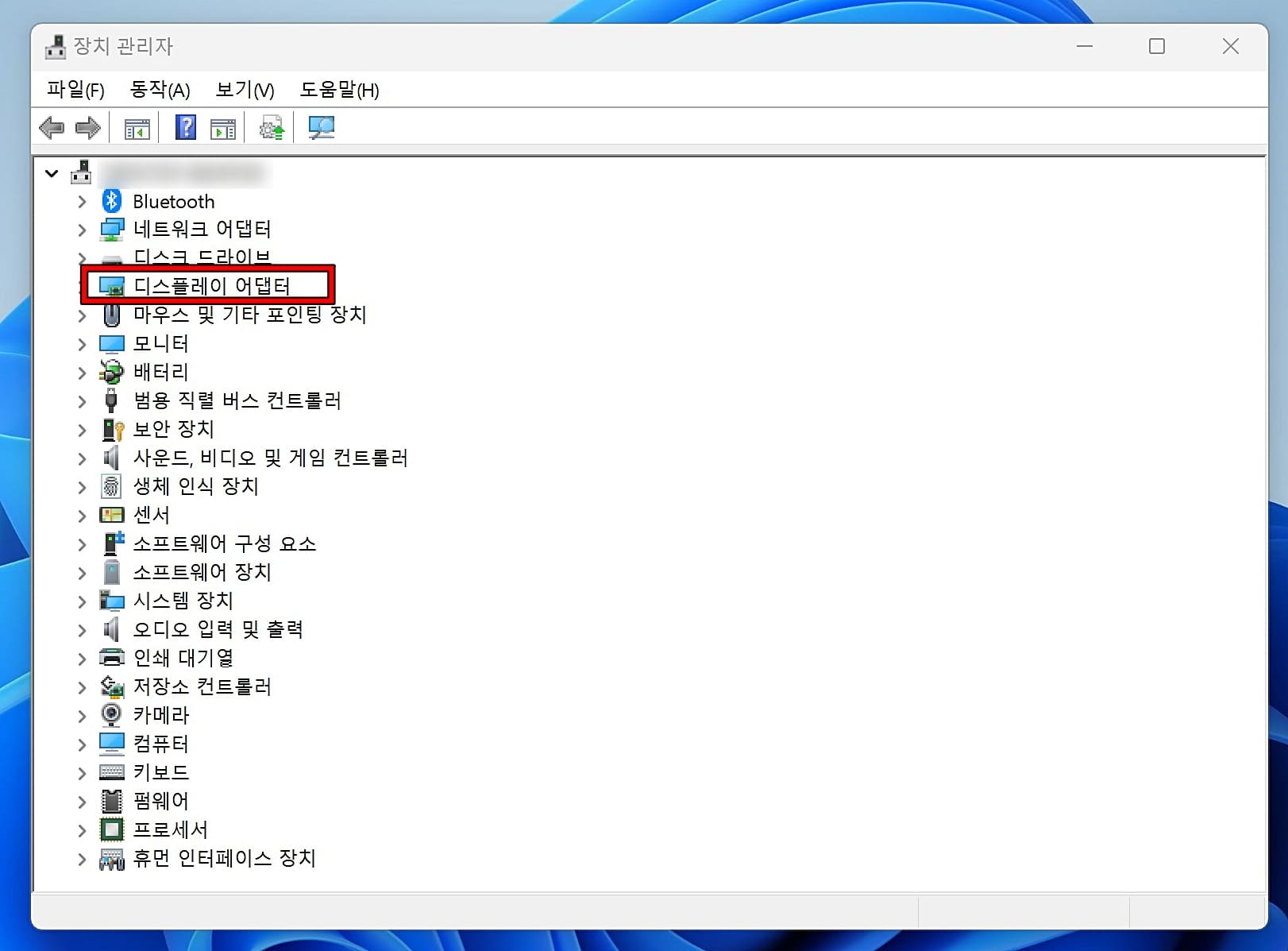1288x951 pixels.
Task: Select the 디스플레이 어댑터 label
Action: (x=212, y=286)
